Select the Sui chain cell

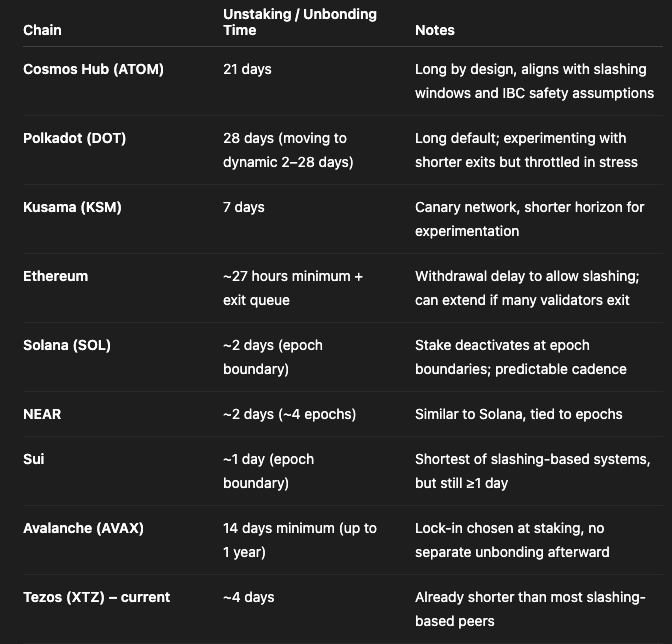point(34,459)
